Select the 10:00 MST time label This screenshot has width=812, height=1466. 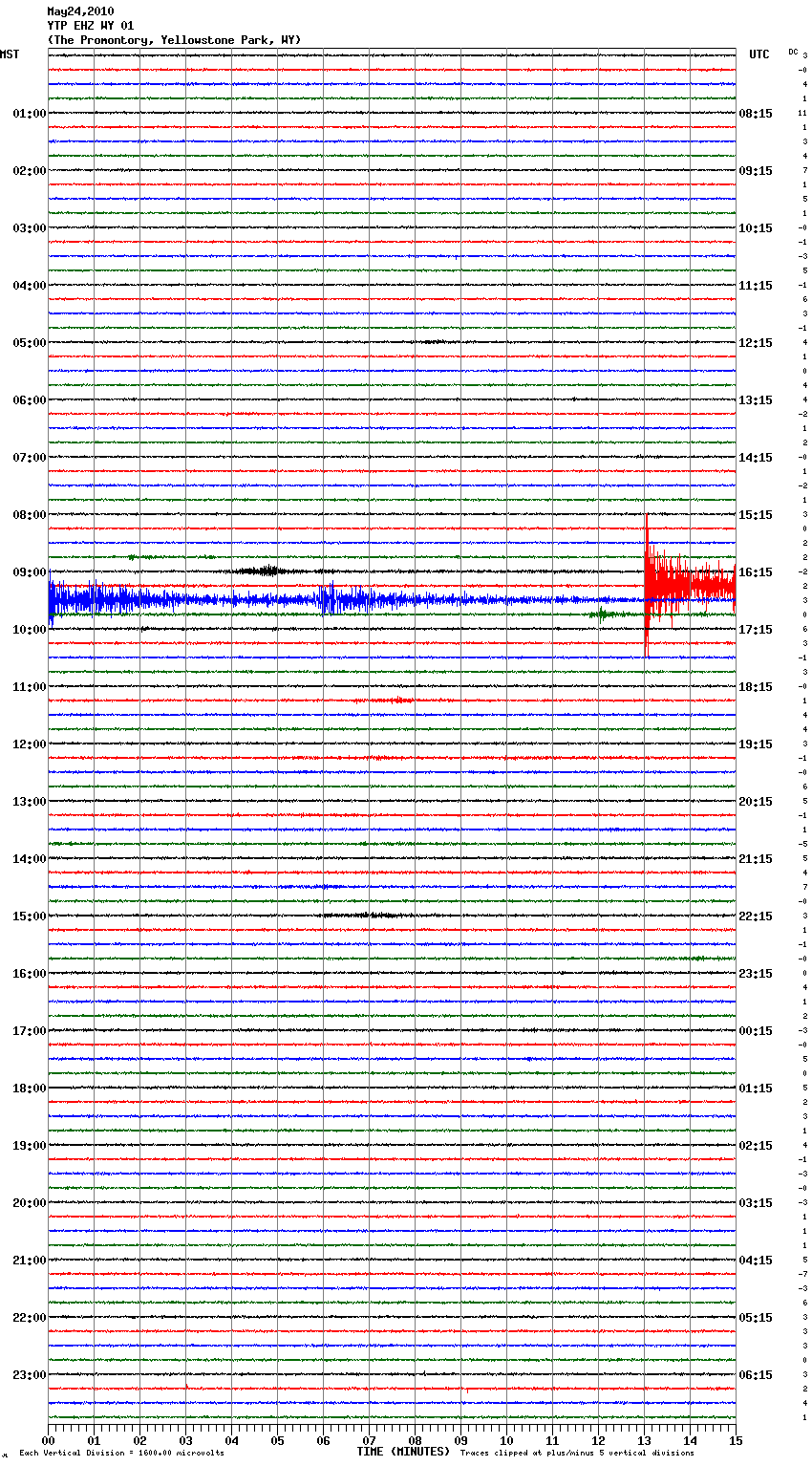tap(29, 630)
